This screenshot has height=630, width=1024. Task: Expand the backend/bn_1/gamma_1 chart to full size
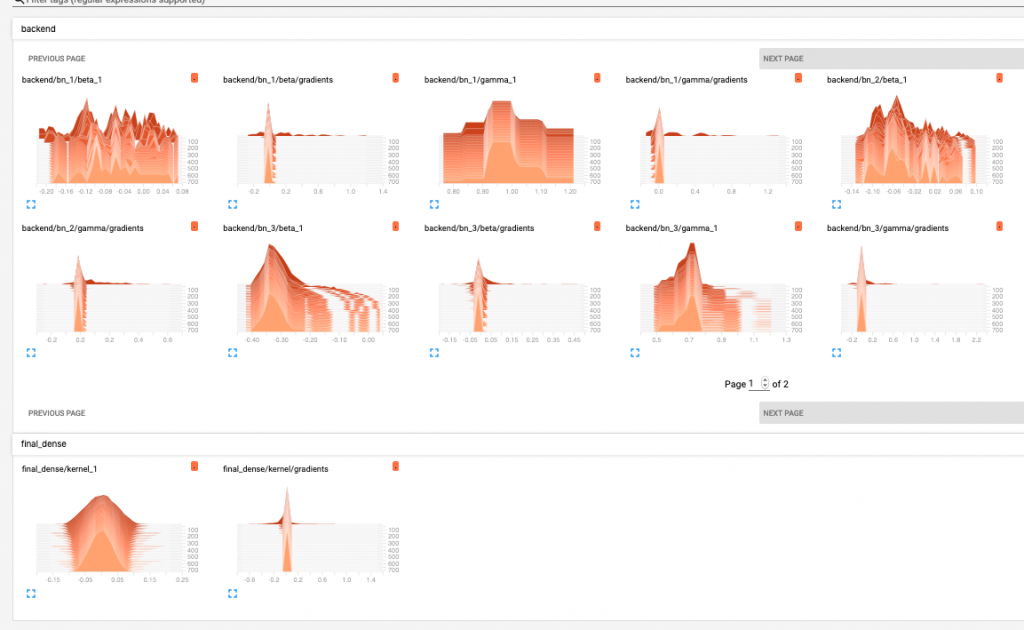(x=434, y=204)
